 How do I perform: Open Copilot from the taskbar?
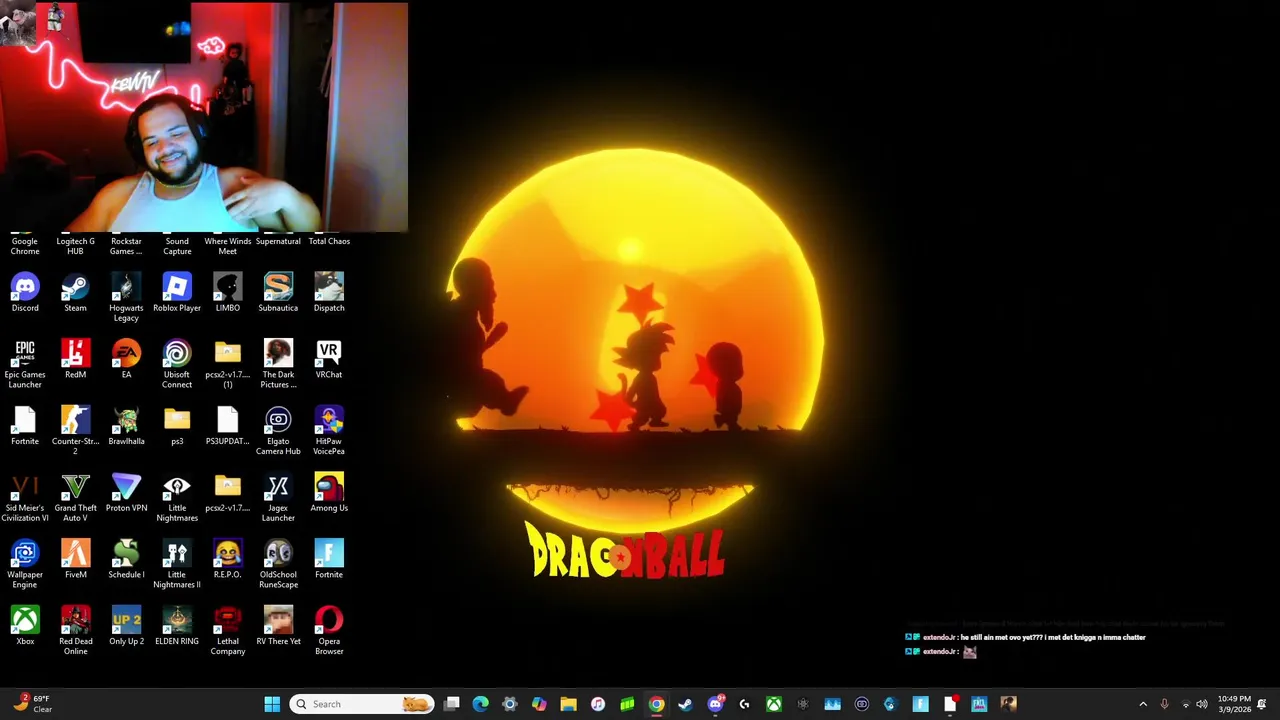(x=539, y=704)
